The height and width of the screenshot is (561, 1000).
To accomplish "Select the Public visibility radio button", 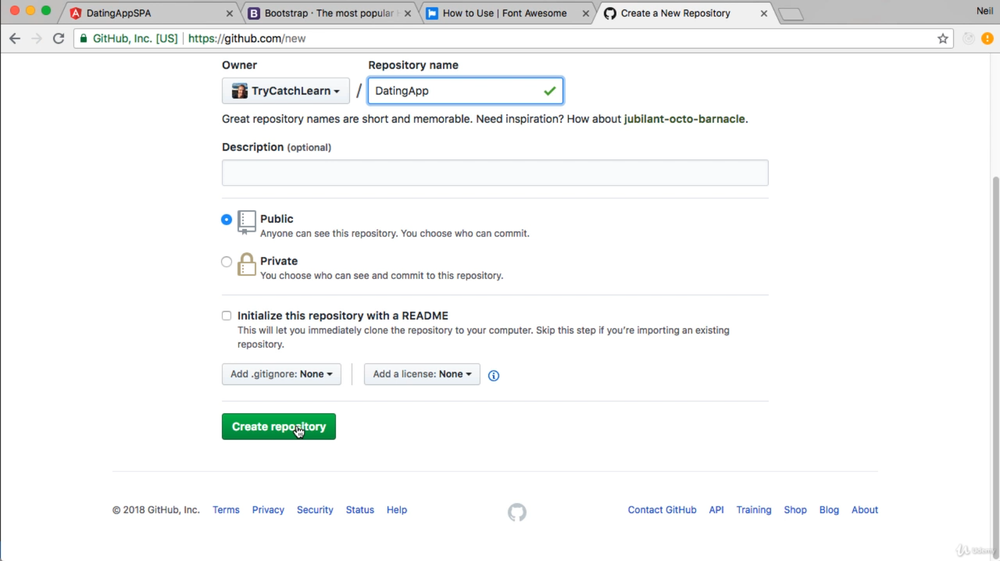I will (226, 219).
